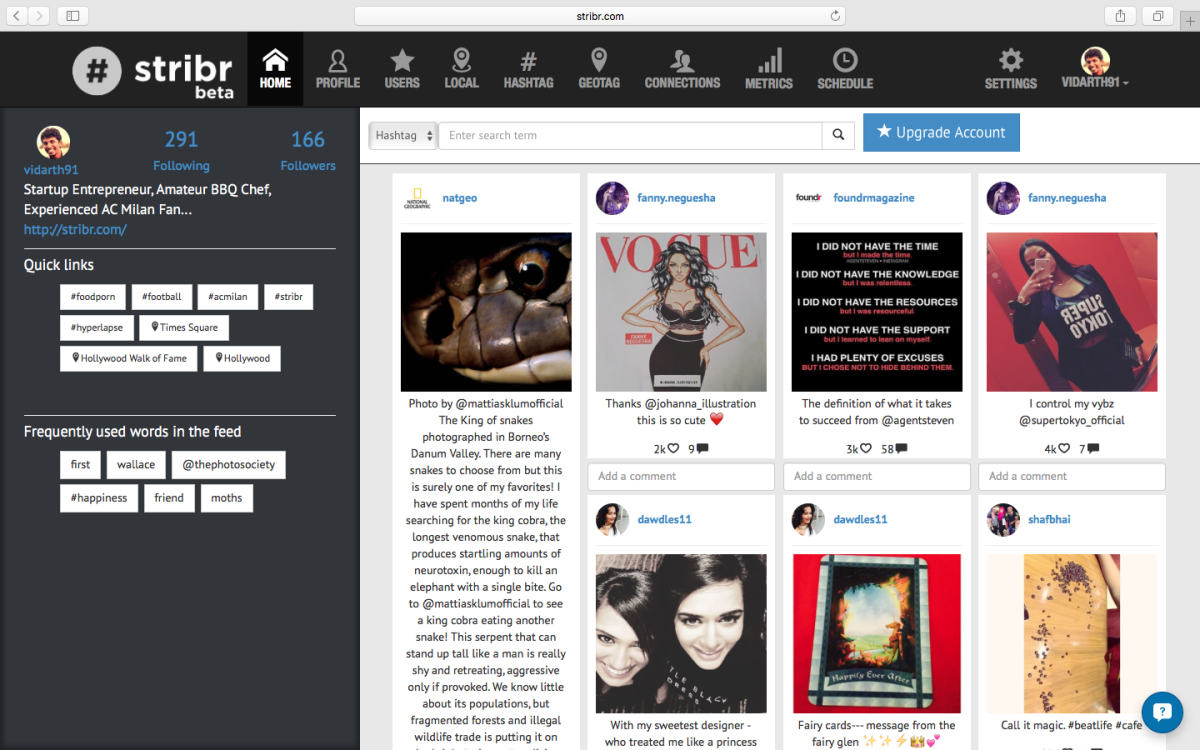Open the Schedule section
Image resolution: width=1200 pixels, height=750 pixels.
pyautogui.click(x=844, y=68)
